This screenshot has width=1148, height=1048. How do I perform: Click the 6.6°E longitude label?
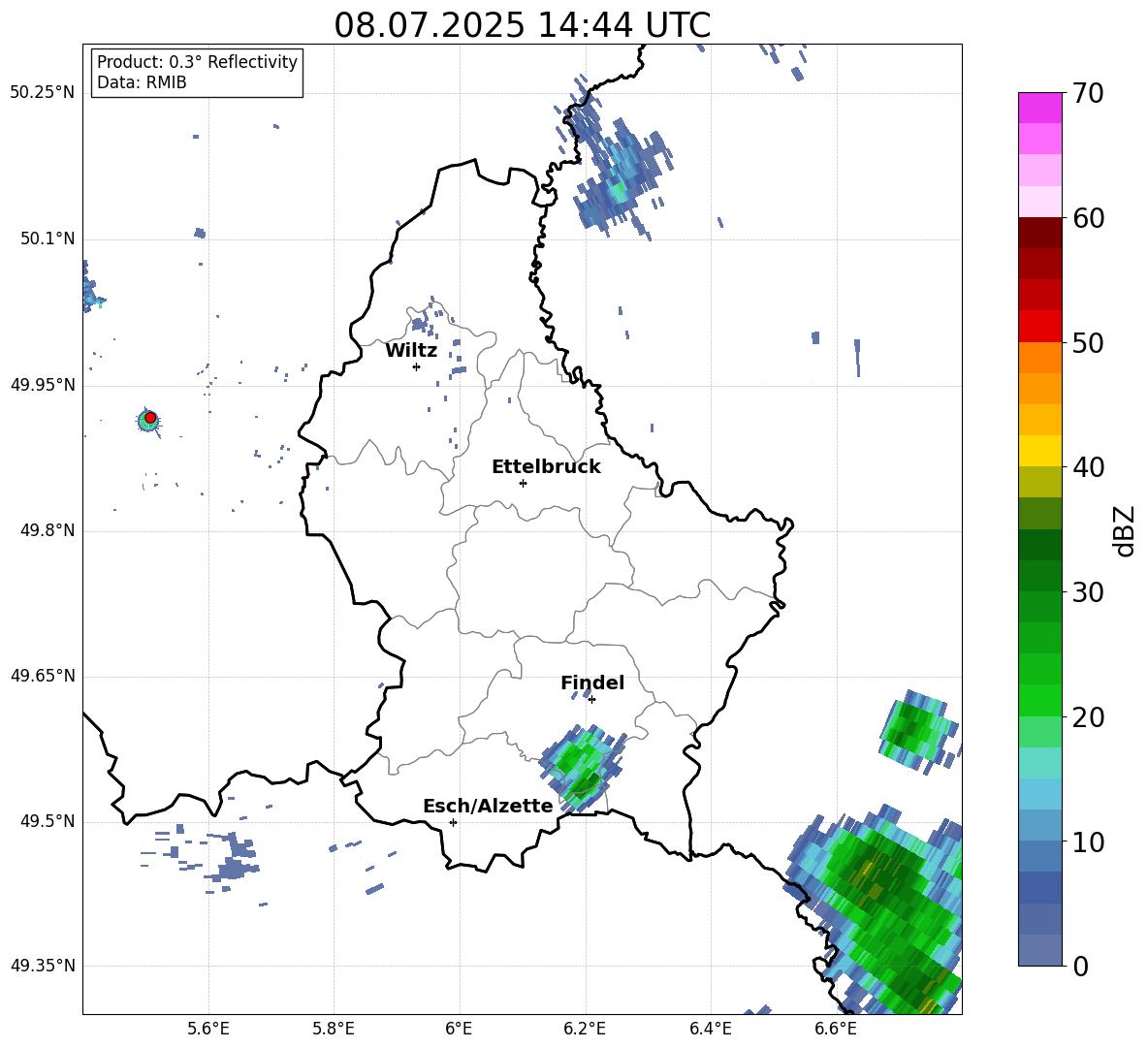coord(836,1029)
